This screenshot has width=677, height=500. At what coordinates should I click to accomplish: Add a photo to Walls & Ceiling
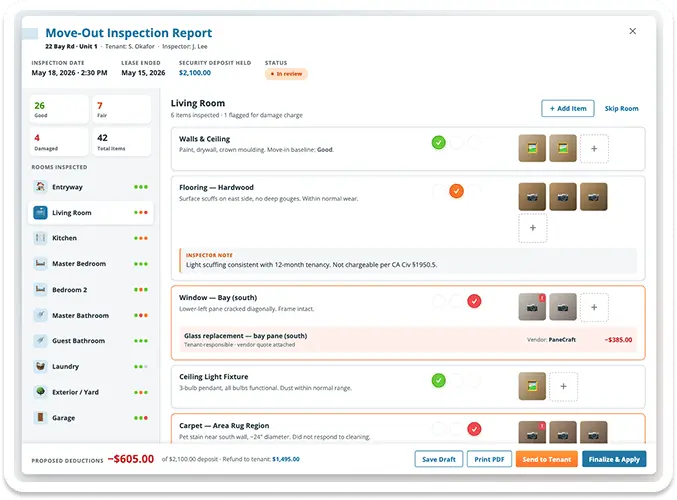click(594, 149)
